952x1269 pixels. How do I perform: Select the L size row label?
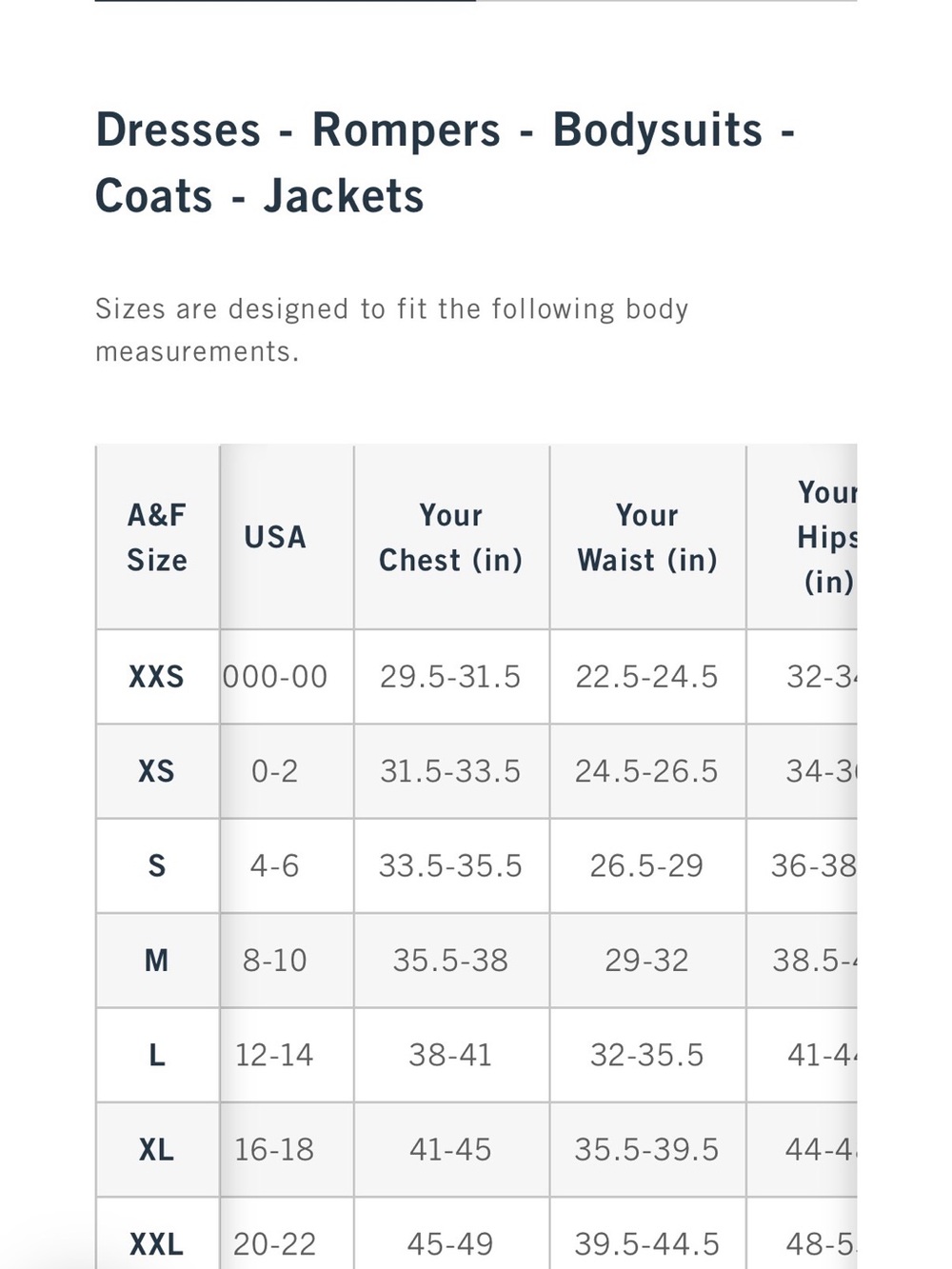pyautogui.click(x=157, y=1055)
